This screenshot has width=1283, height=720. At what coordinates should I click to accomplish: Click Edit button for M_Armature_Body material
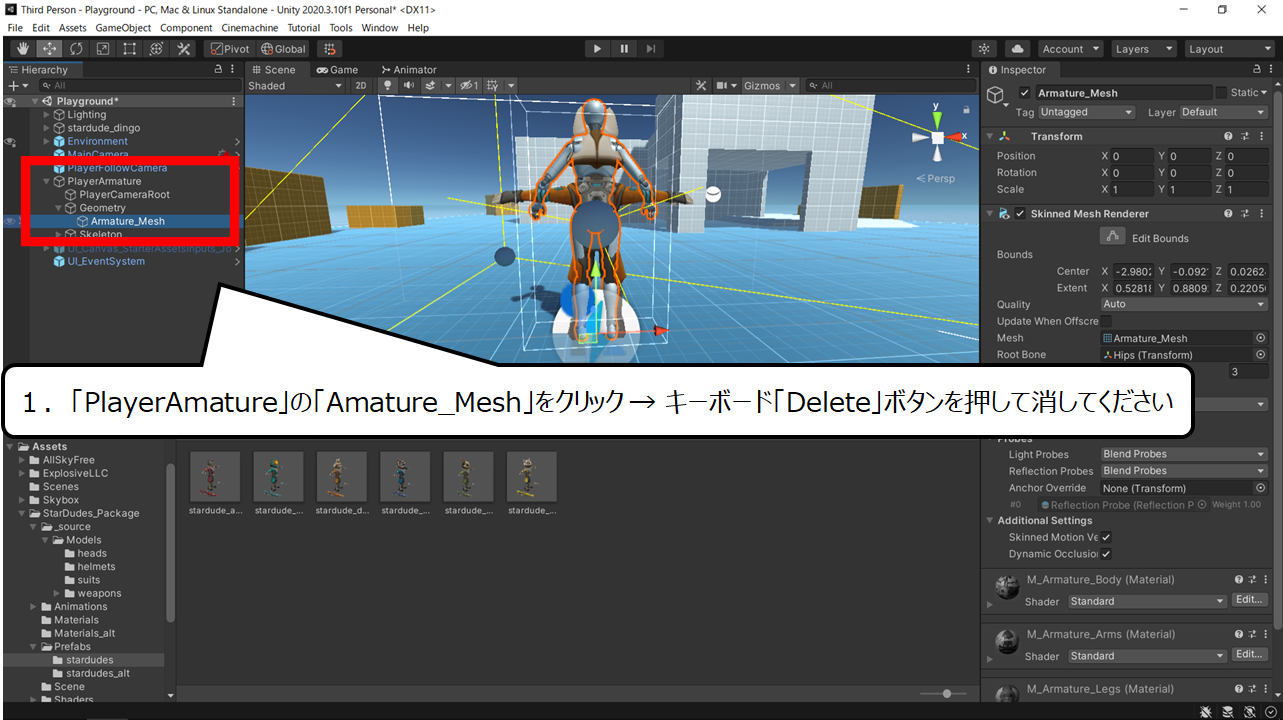pyautogui.click(x=1250, y=600)
